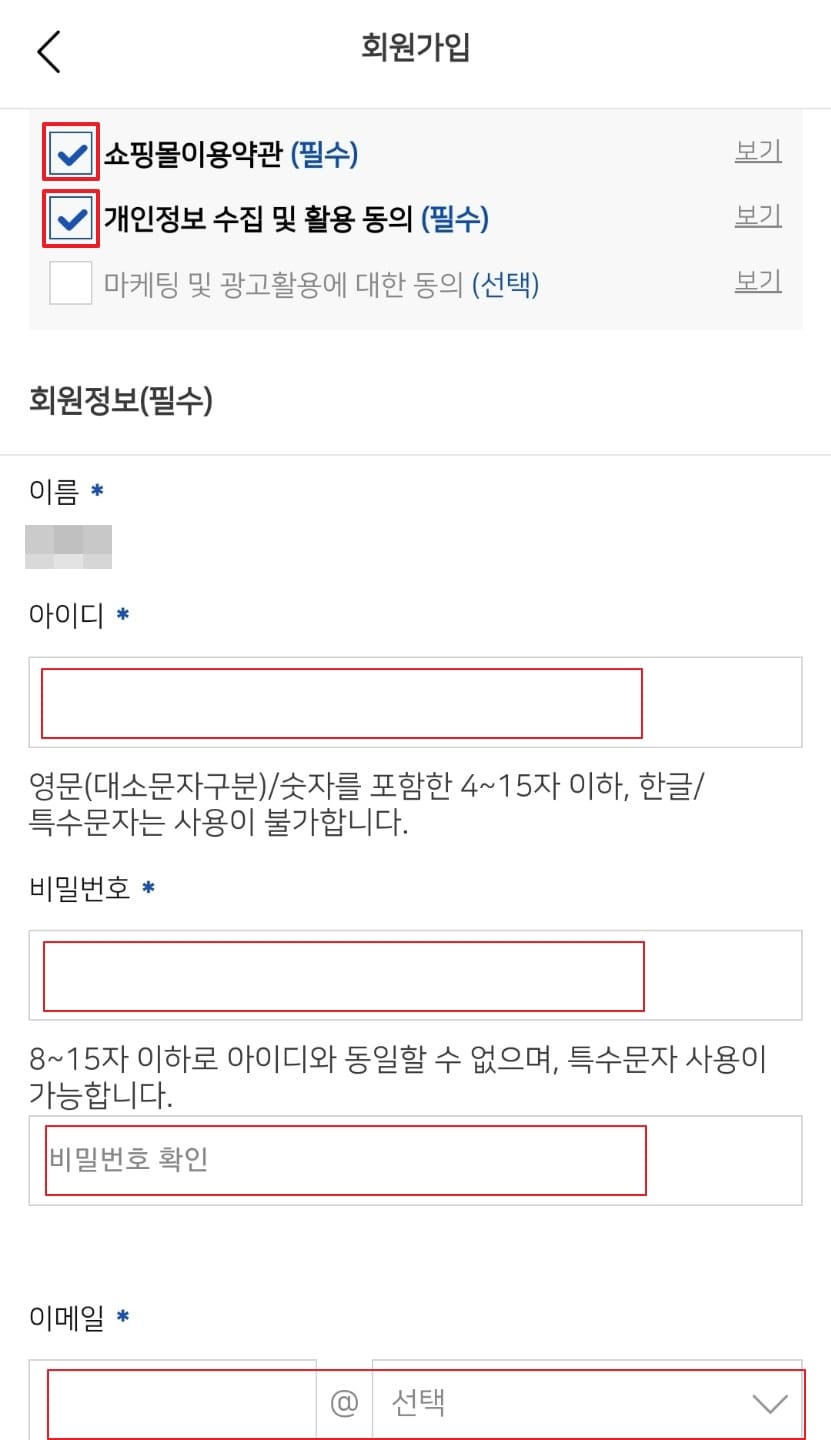Click the @ symbol in the email row

point(345,1403)
